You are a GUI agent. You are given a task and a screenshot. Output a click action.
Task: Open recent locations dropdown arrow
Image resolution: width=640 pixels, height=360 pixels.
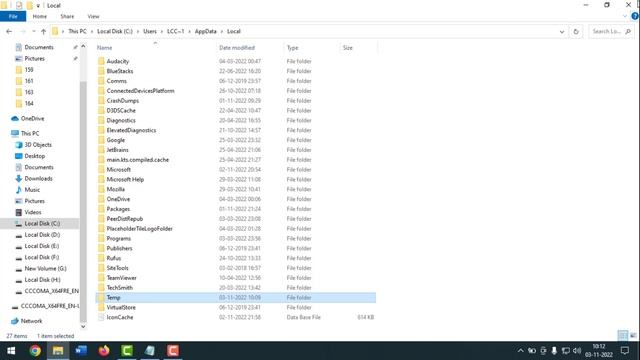tap(34, 31)
